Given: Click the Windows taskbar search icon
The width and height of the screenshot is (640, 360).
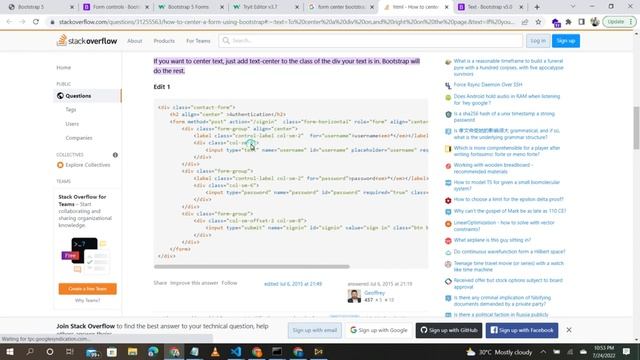Looking at the screenshot, I should click(x=30, y=351).
